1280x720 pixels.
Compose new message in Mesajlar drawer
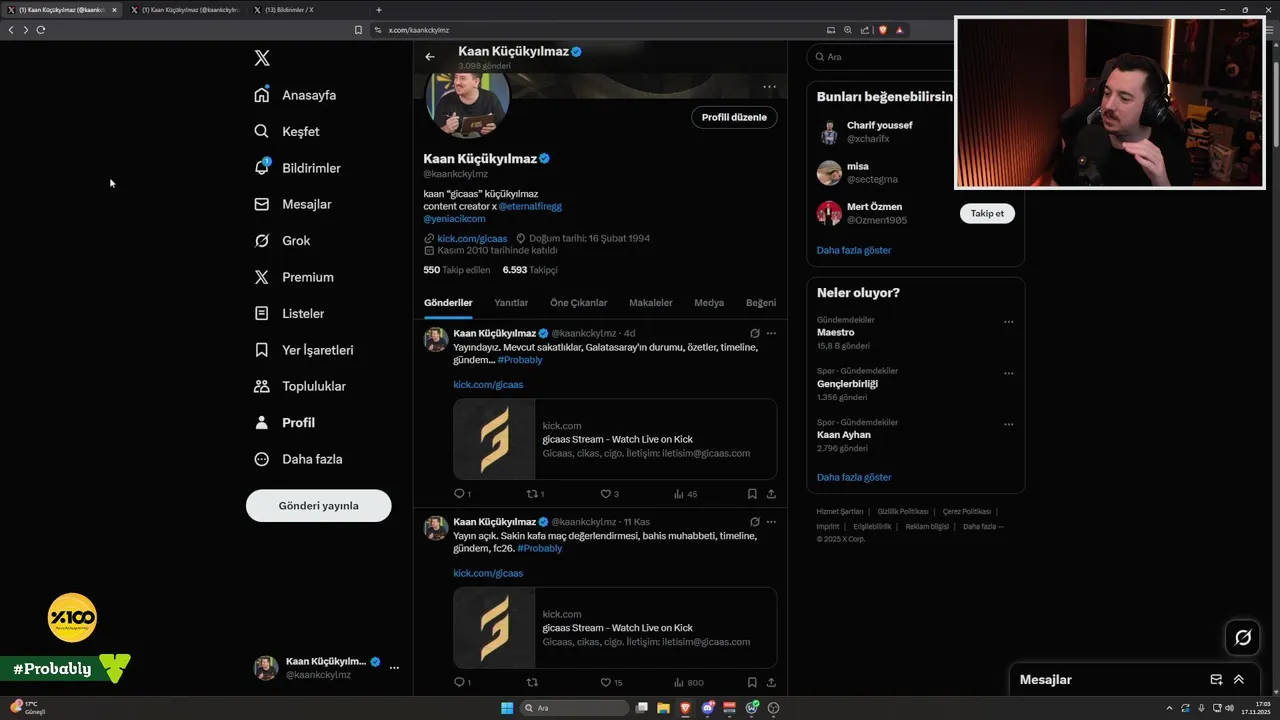click(x=1216, y=680)
